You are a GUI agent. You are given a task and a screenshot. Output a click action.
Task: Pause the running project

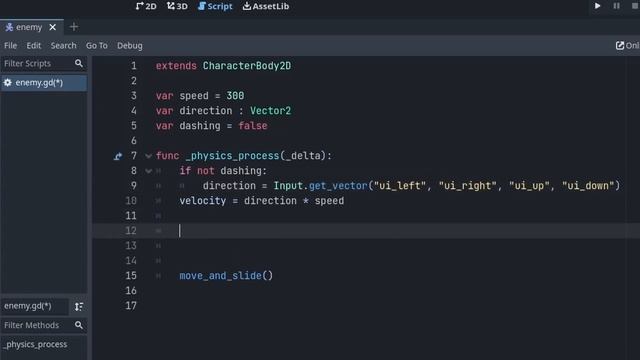(616, 6)
